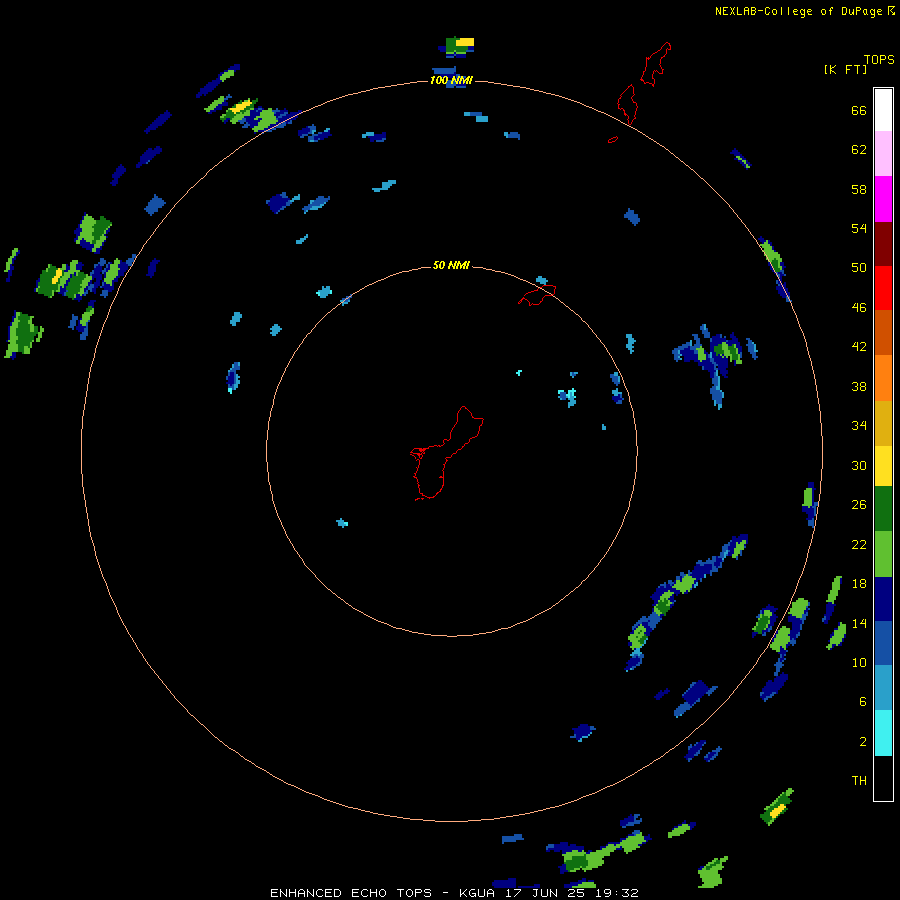This screenshot has width=900, height=900.
Task: Click the 'TH' legend label
Action: coord(859,781)
